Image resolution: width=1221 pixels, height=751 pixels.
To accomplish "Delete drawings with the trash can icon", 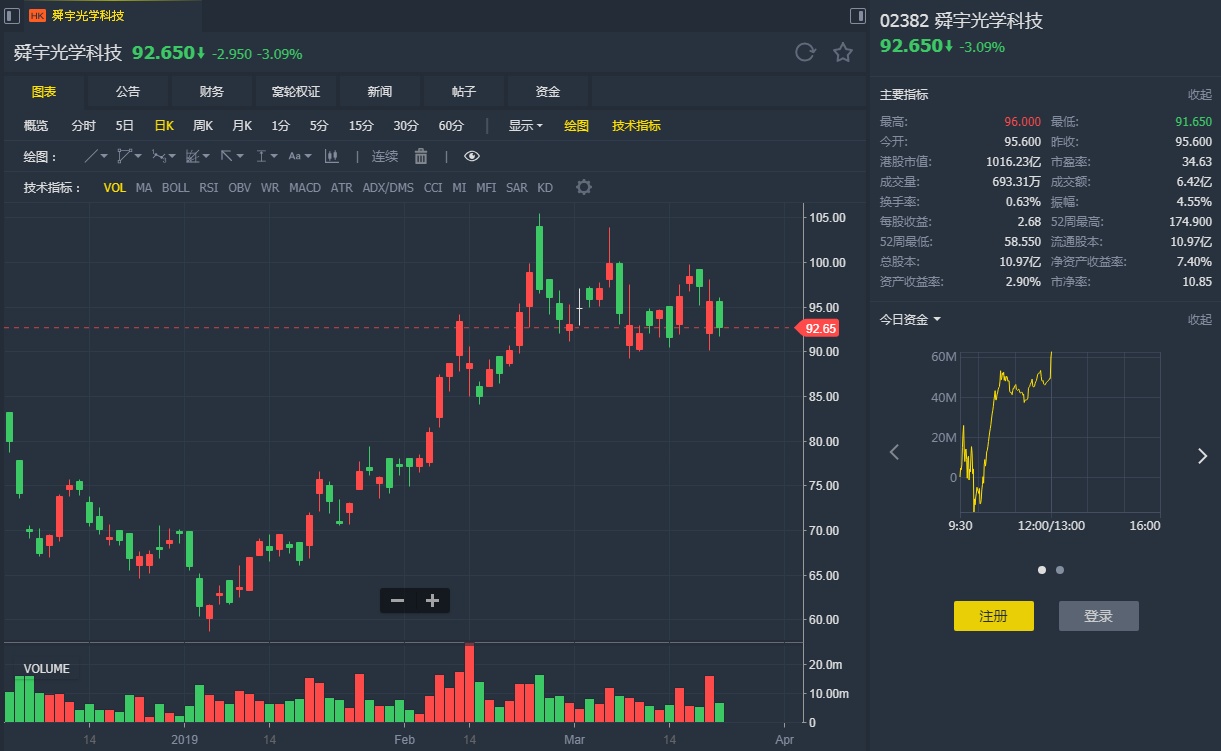I will point(421,156).
